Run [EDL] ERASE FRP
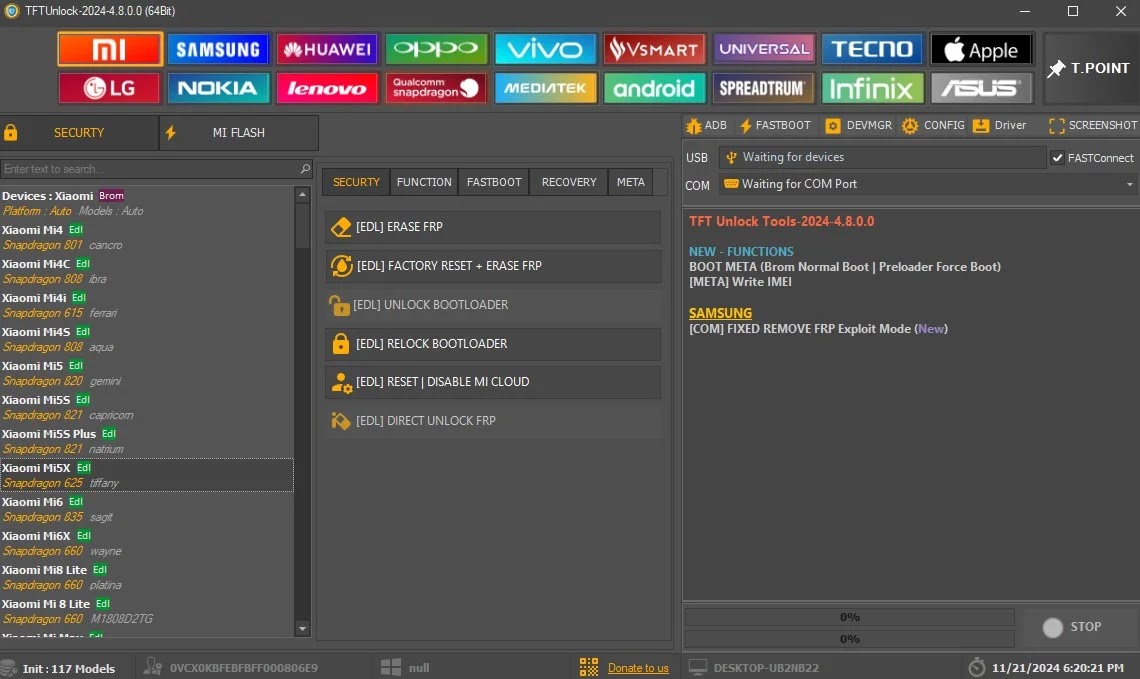The height and width of the screenshot is (679, 1140). pos(493,227)
